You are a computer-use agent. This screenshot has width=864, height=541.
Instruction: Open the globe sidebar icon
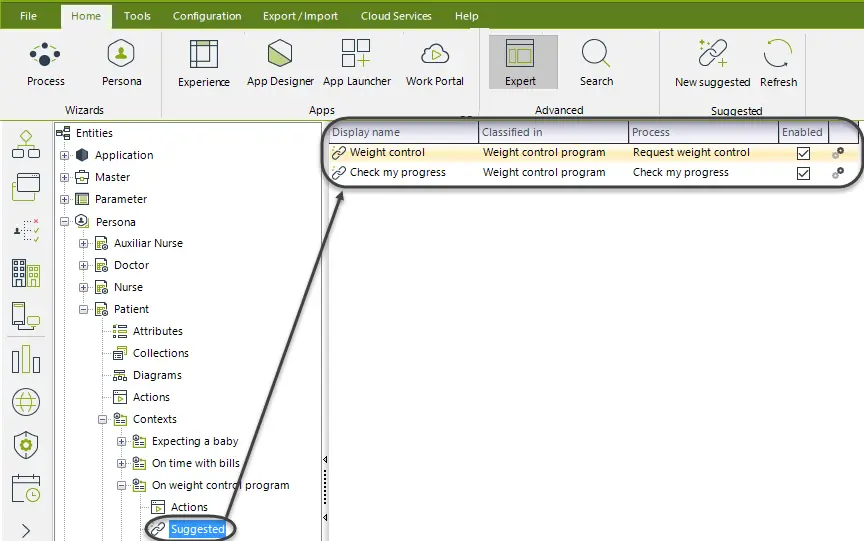26,402
